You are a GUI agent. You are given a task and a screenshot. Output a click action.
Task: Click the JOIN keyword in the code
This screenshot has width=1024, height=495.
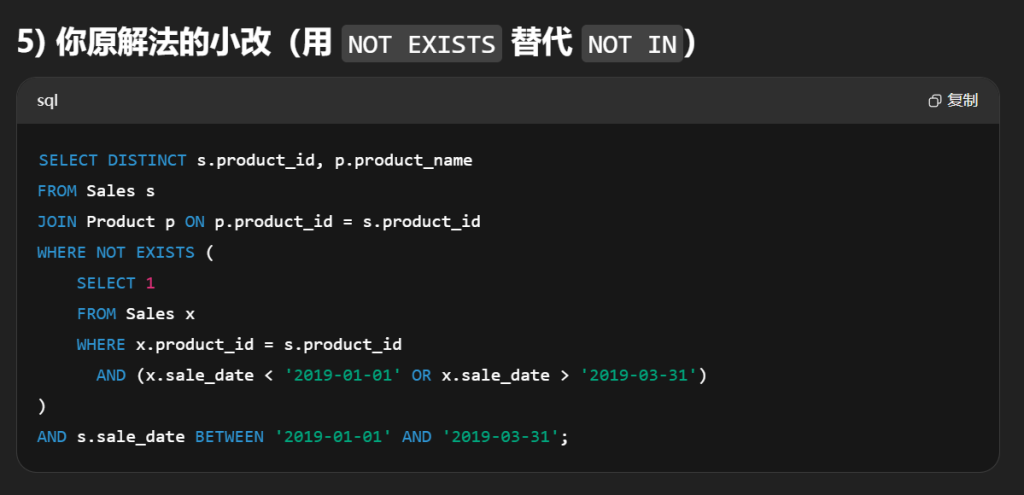click(x=57, y=221)
